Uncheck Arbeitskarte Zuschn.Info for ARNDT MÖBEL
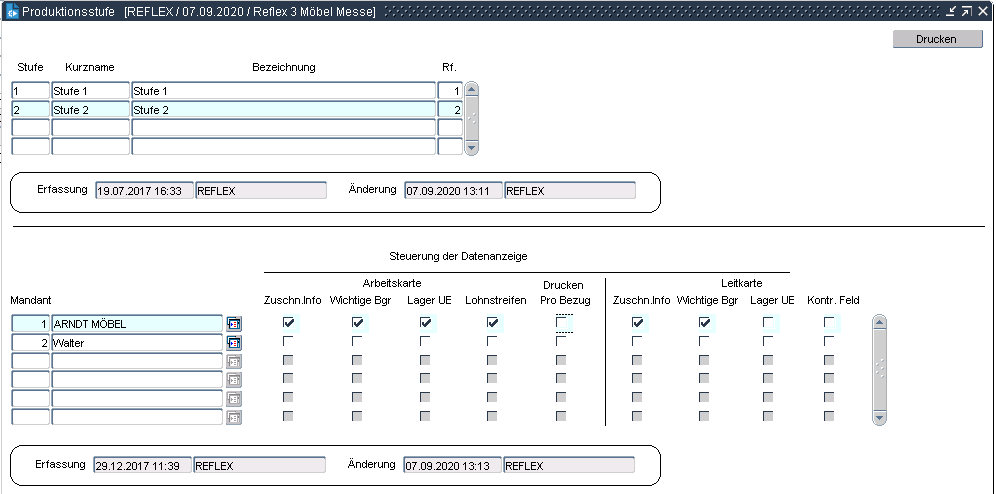Image resolution: width=996 pixels, height=494 pixels. [289, 322]
